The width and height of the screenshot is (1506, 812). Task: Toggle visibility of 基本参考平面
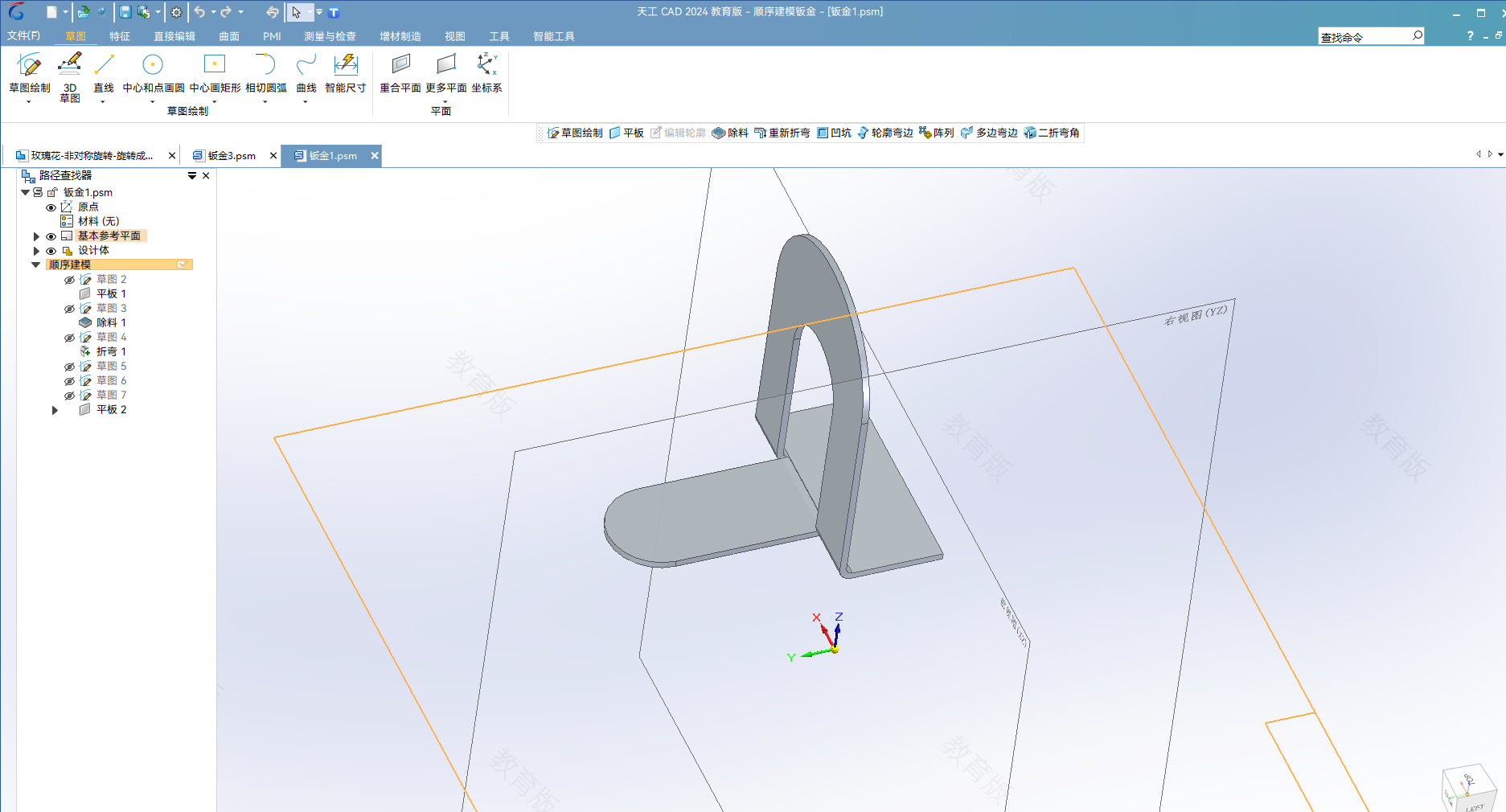51,236
